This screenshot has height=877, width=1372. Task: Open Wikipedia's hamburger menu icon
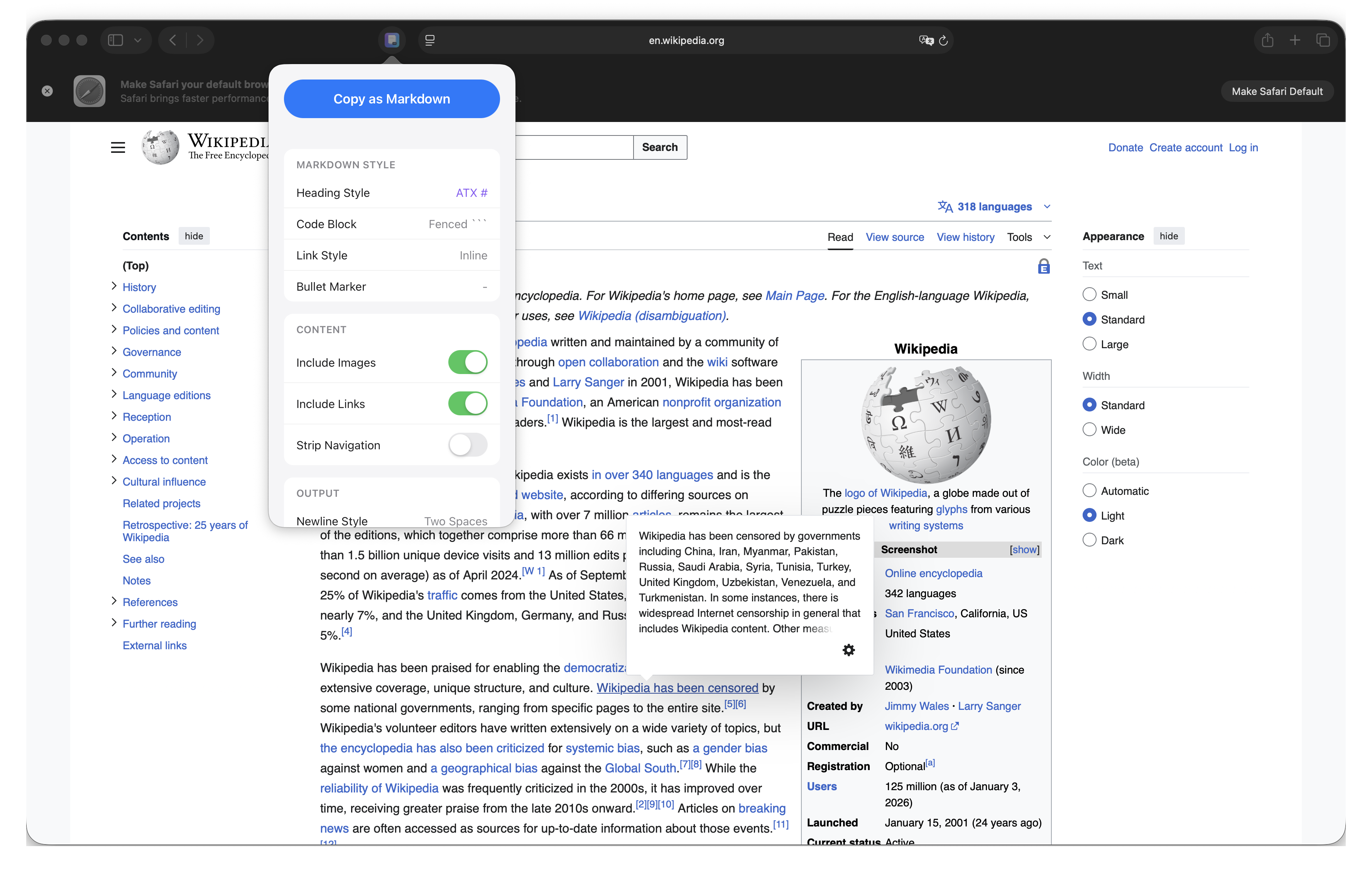click(117, 147)
